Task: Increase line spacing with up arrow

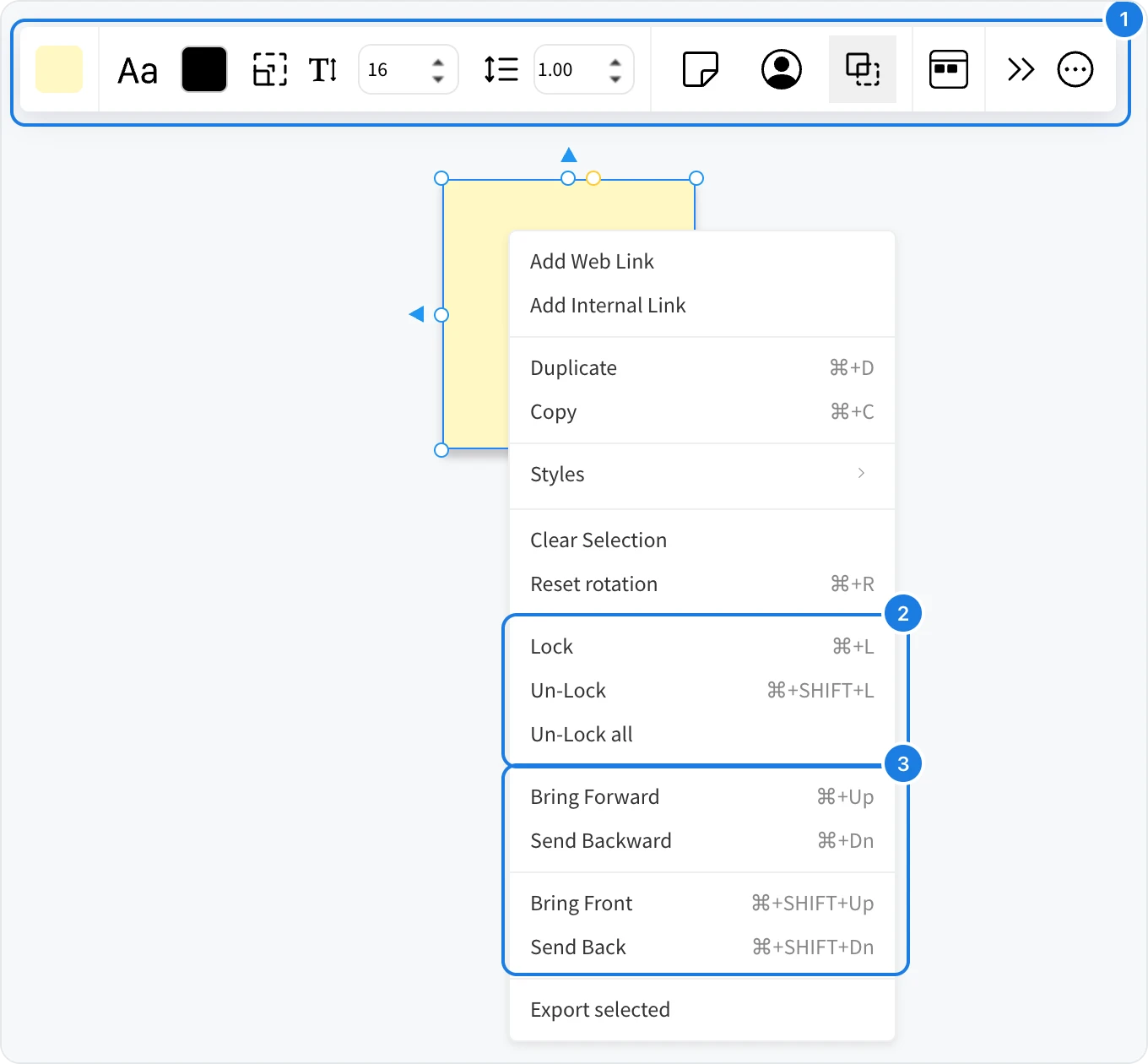Action: [615, 62]
